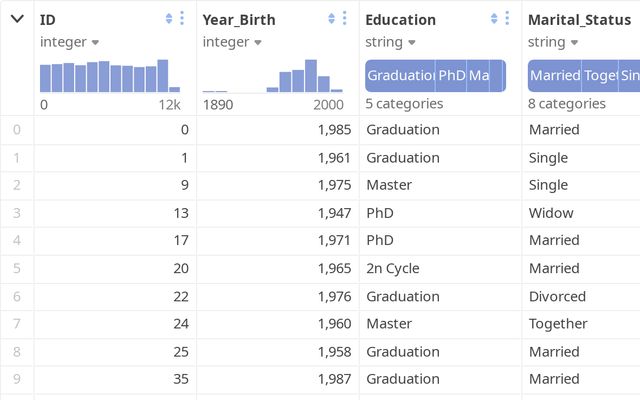Open Education column options menu
Image resolution: width=640 pixels, height=400 pixels.
click(x=507, y=19)
